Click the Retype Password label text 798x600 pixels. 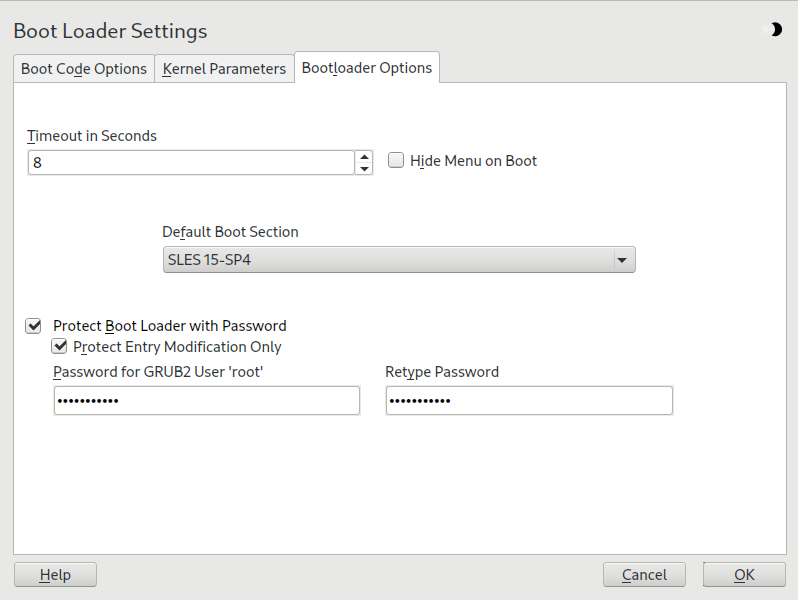[442, 372]
